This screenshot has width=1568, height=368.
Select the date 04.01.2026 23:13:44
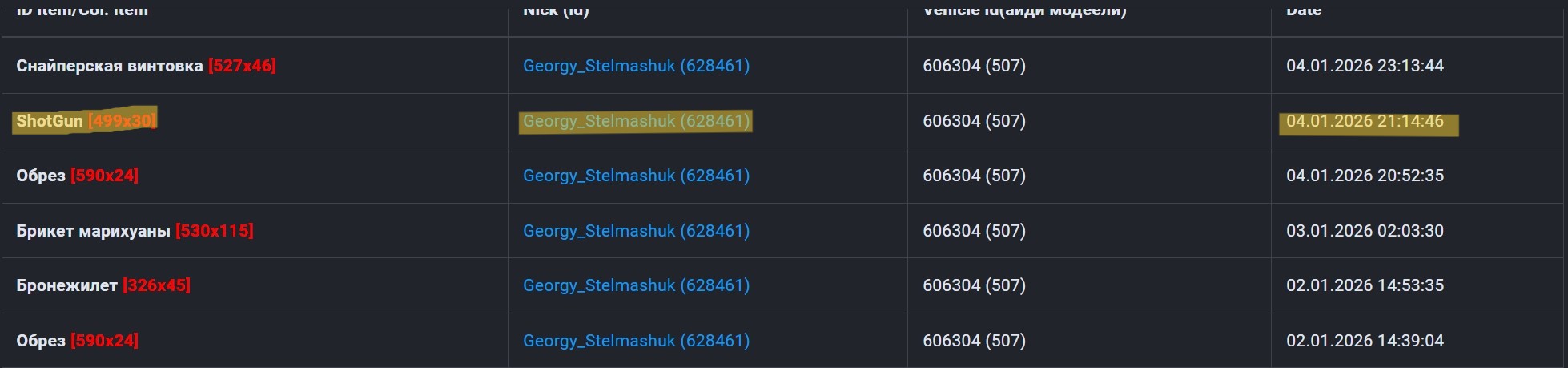(1365, 66)
